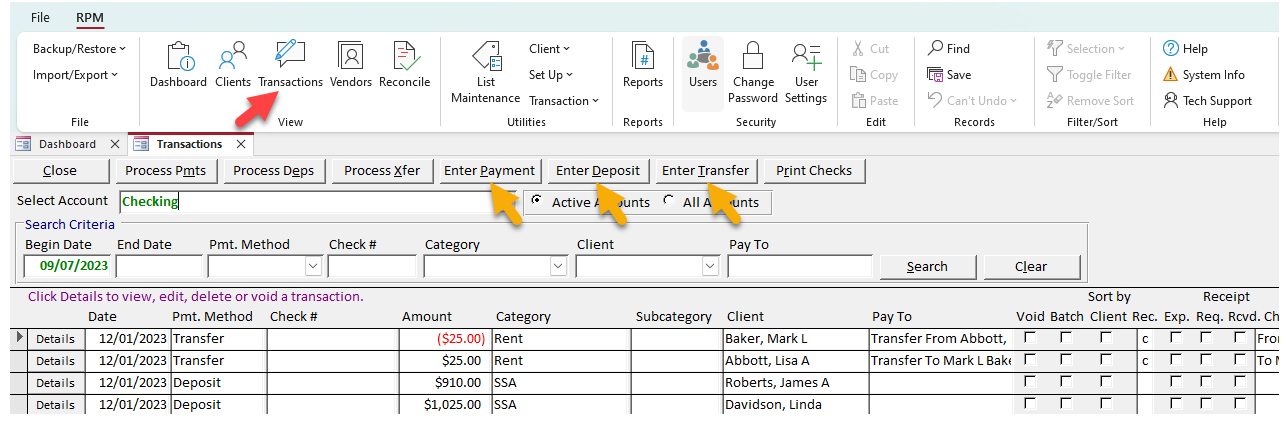The width and height of the screenshot is (1281, 438).
Task: Open the Clients view icon
Action: click(233, 65)
